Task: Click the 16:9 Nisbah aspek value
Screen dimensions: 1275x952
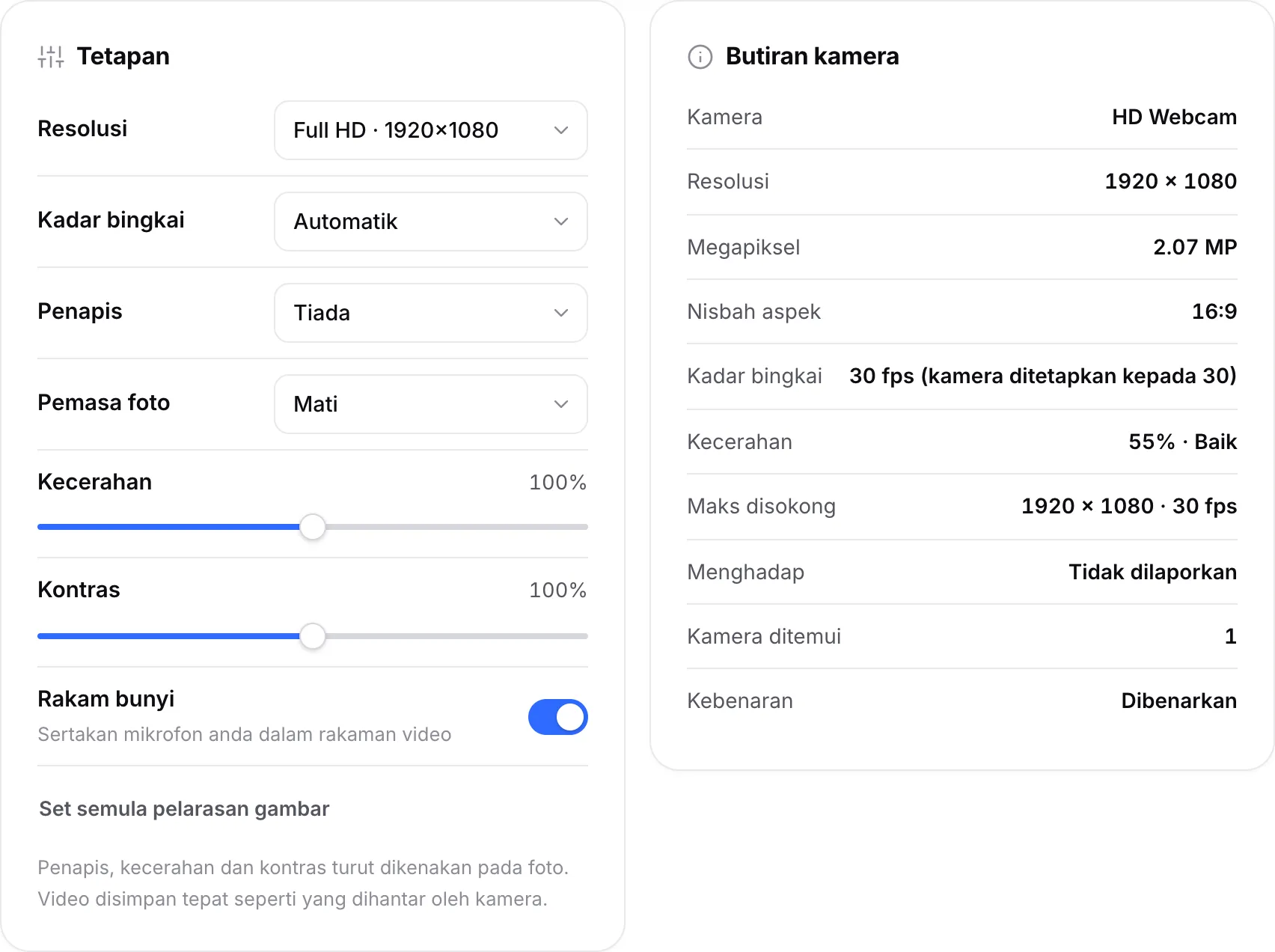Action: click(x=1214, y=311)
